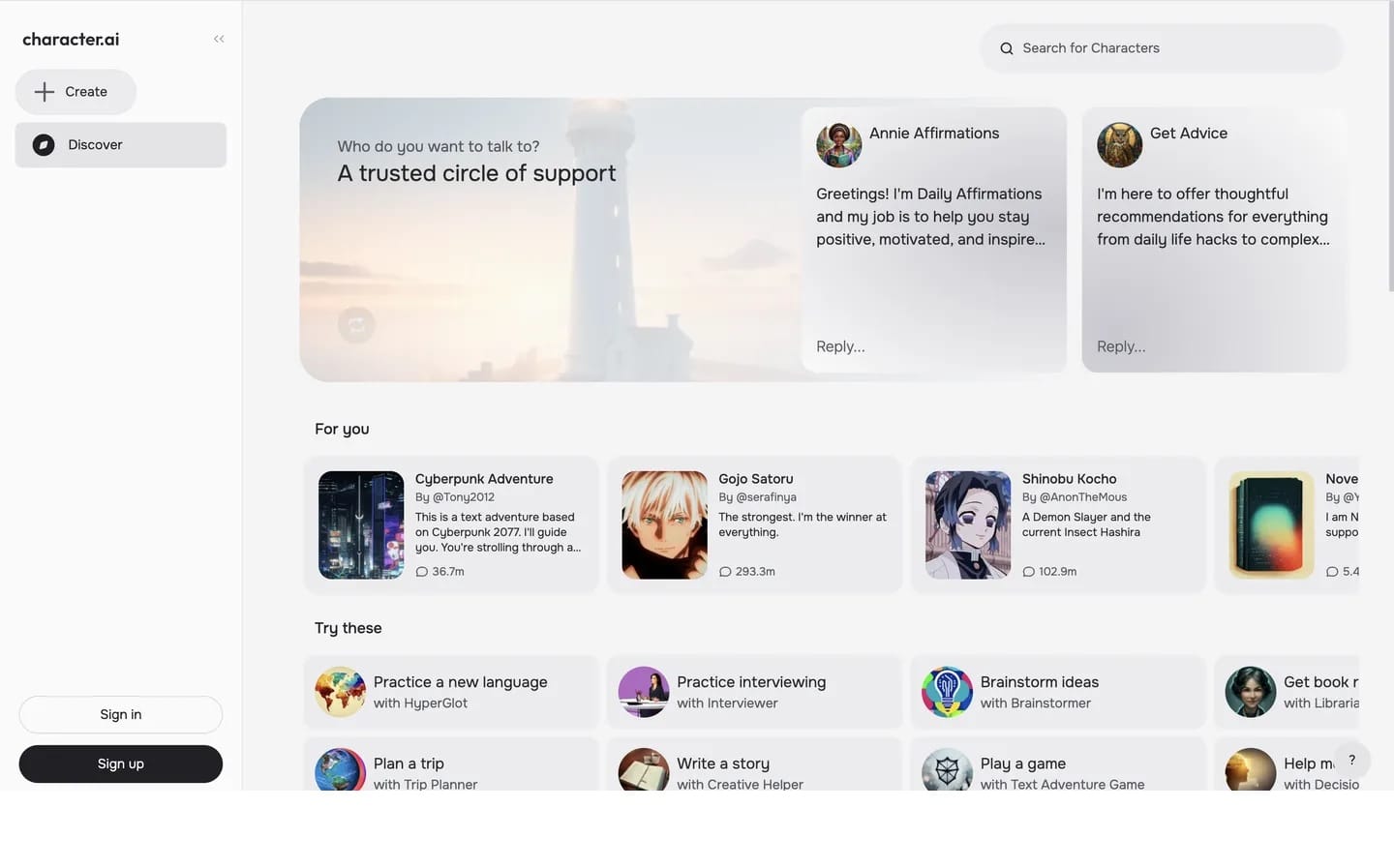Click author @AnonTheMous
Image resolution: width=1394 pixels, height=868 pixels.
click(x=1083, y=497)
